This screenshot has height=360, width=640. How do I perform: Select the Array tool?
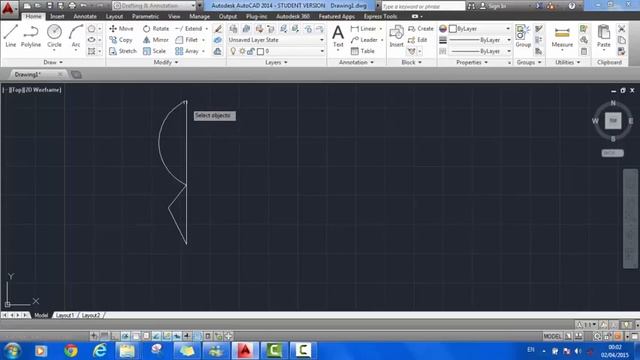point(187,51)
